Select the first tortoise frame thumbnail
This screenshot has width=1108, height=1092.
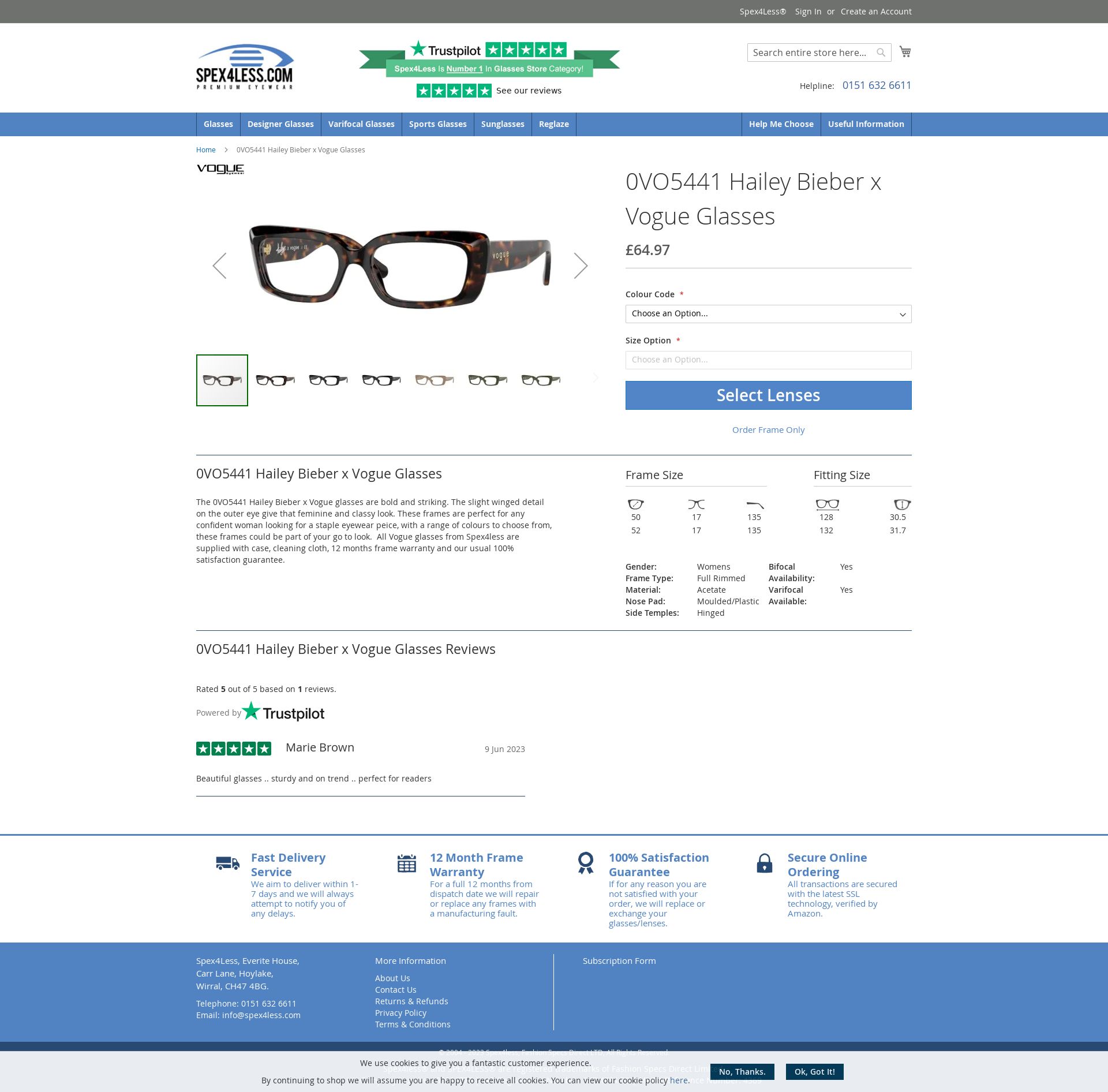(222, 380)
